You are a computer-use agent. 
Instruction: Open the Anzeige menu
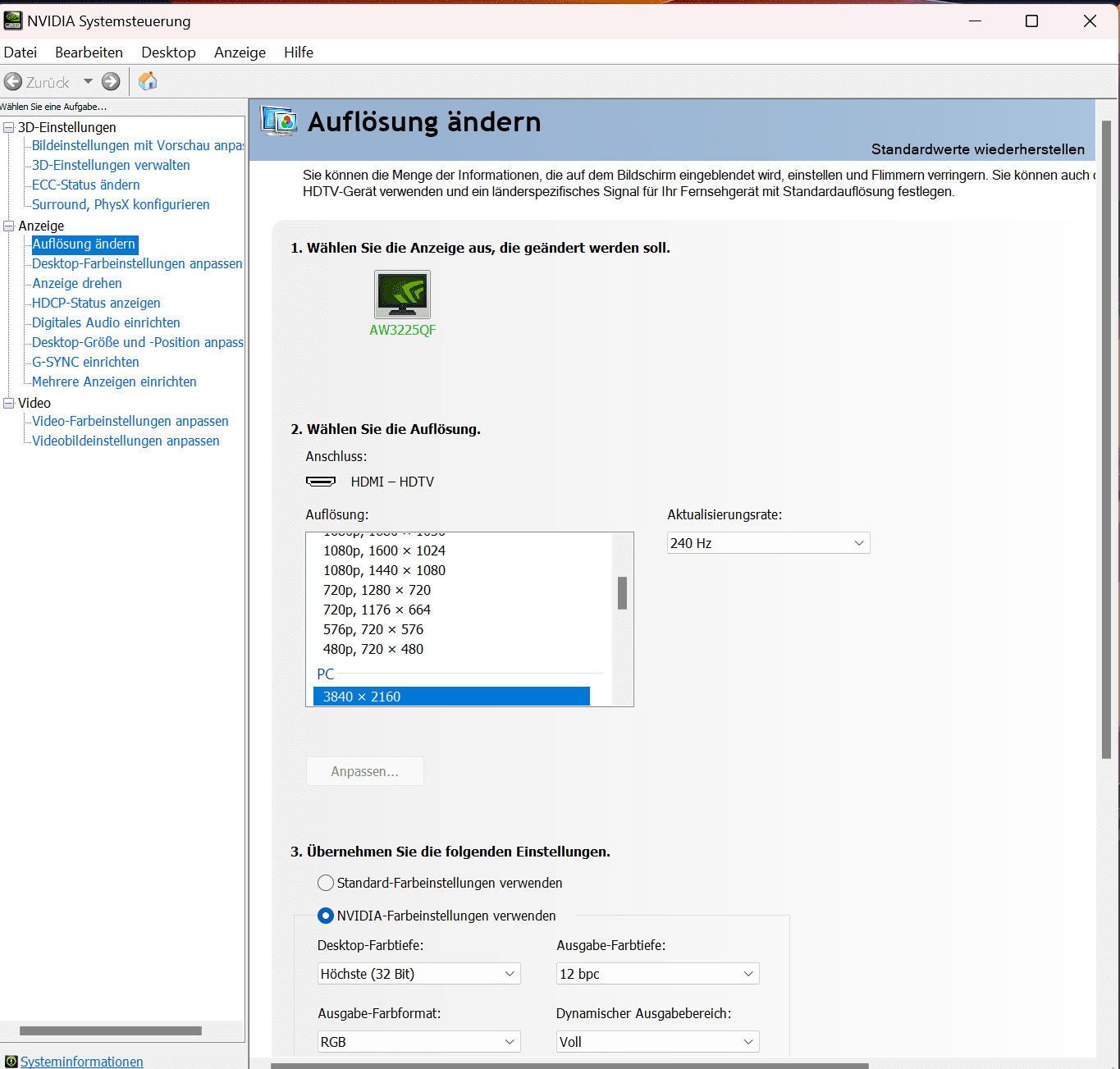click(x=240, y=53)
